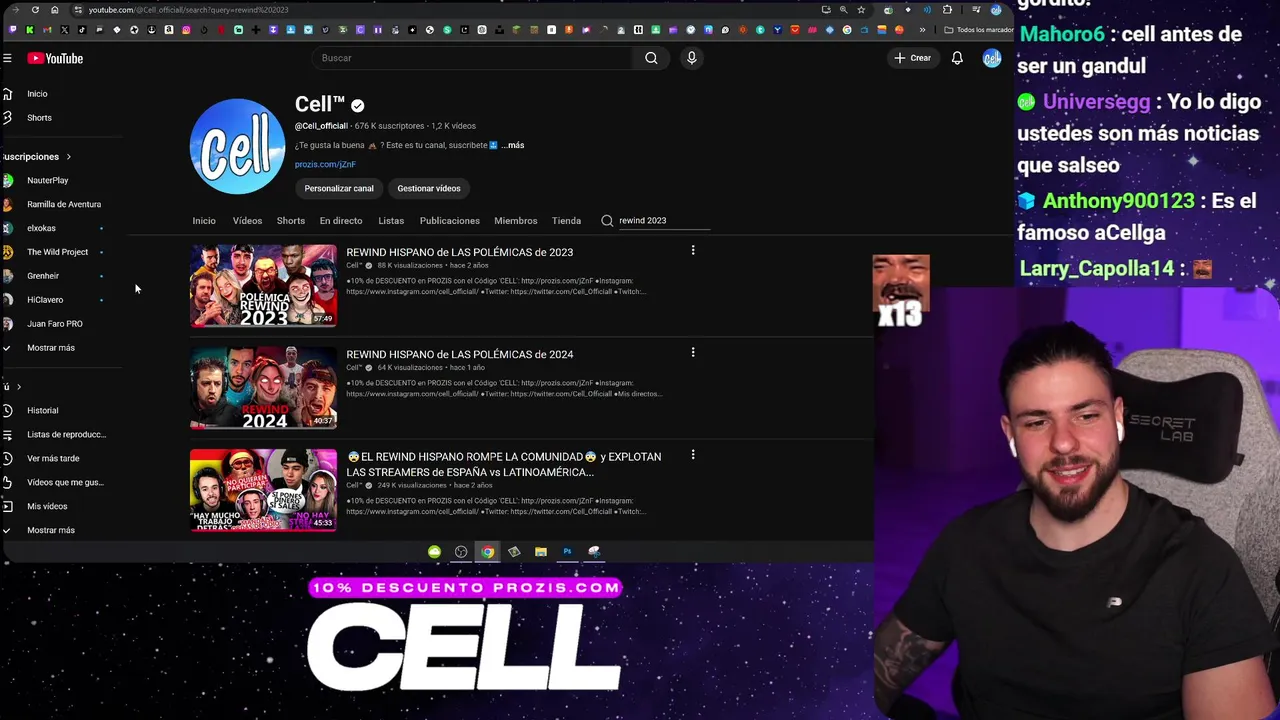Go to browser home page
This screenshot has width=1280, height=720.
[55, 10]
